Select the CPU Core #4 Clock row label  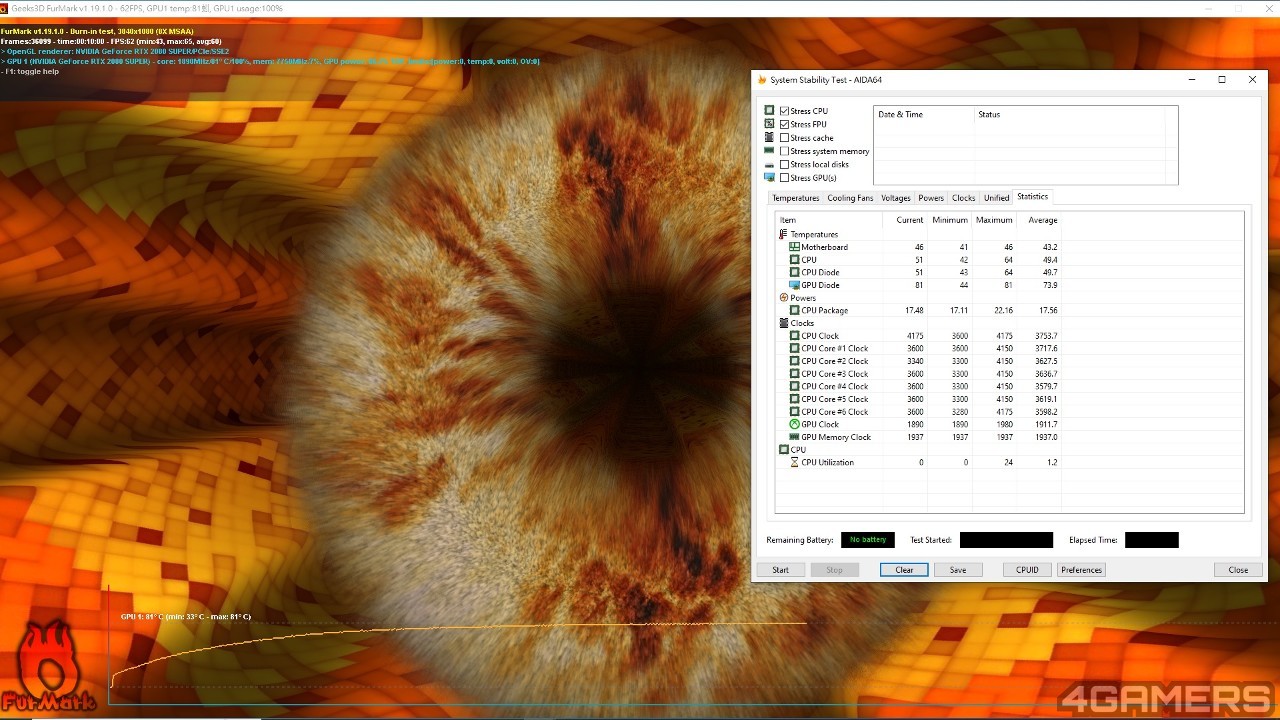tap(835, 386)
